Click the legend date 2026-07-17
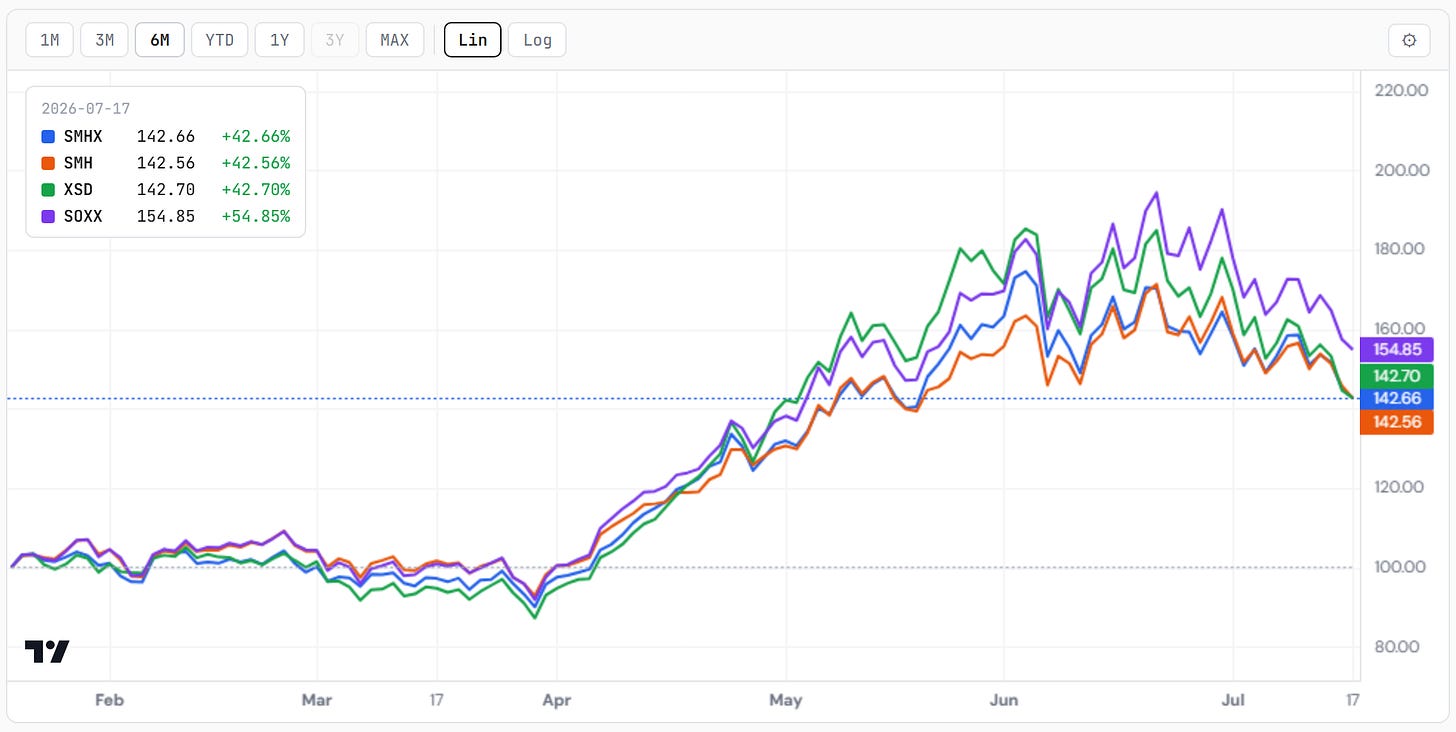 click(x=87, y=108)
